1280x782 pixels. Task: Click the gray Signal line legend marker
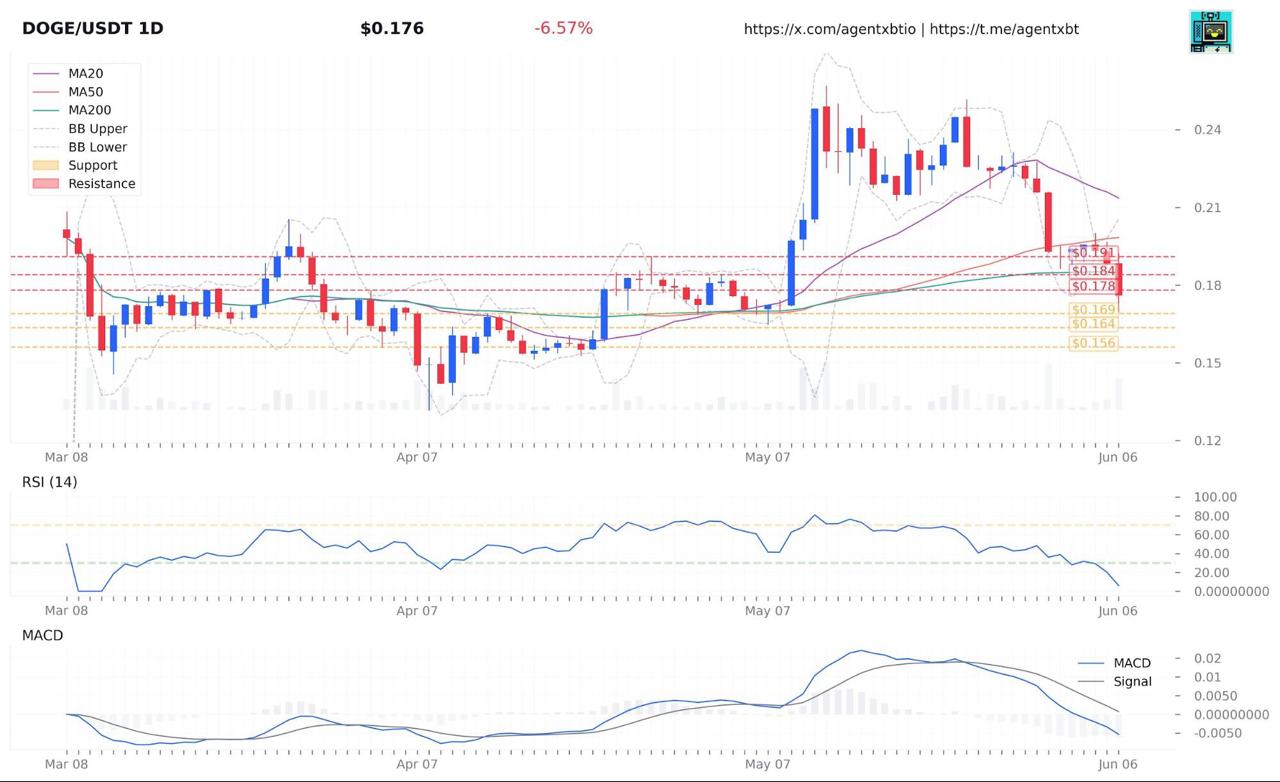(x=1092, y=682)
